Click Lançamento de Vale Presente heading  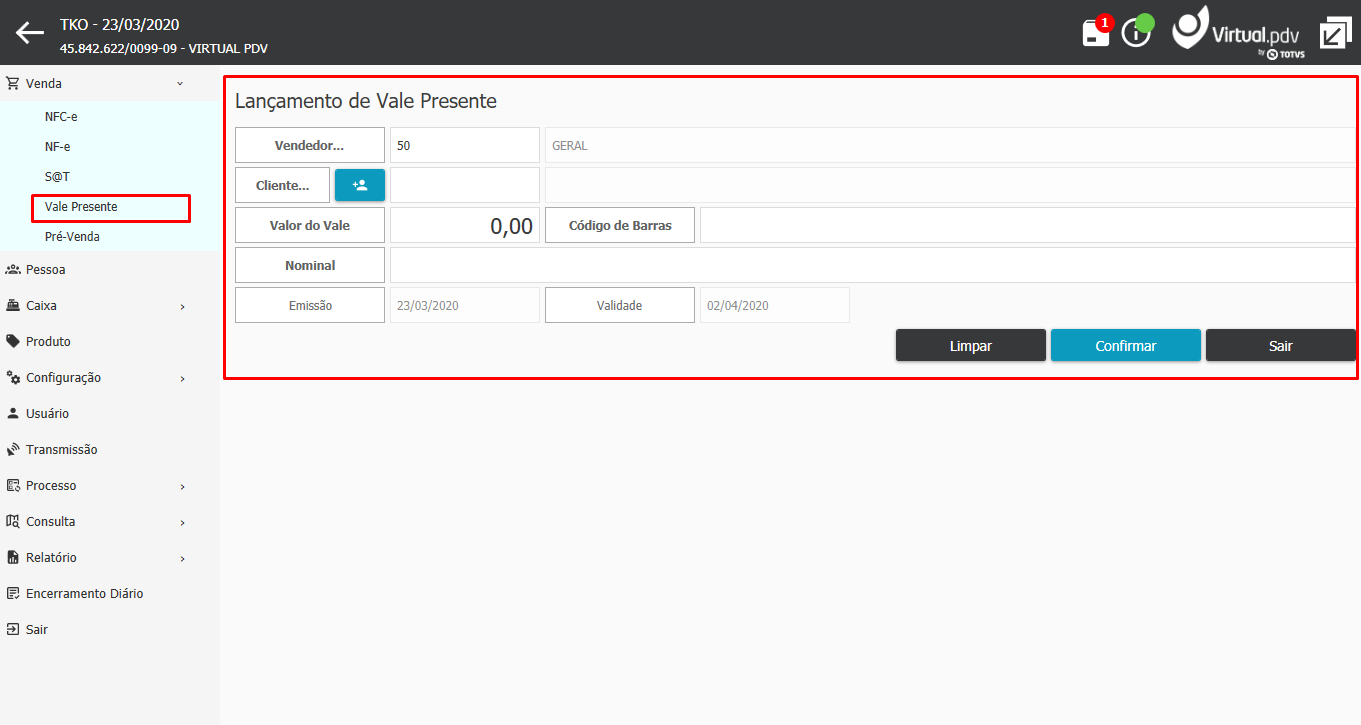click(366, 101)
